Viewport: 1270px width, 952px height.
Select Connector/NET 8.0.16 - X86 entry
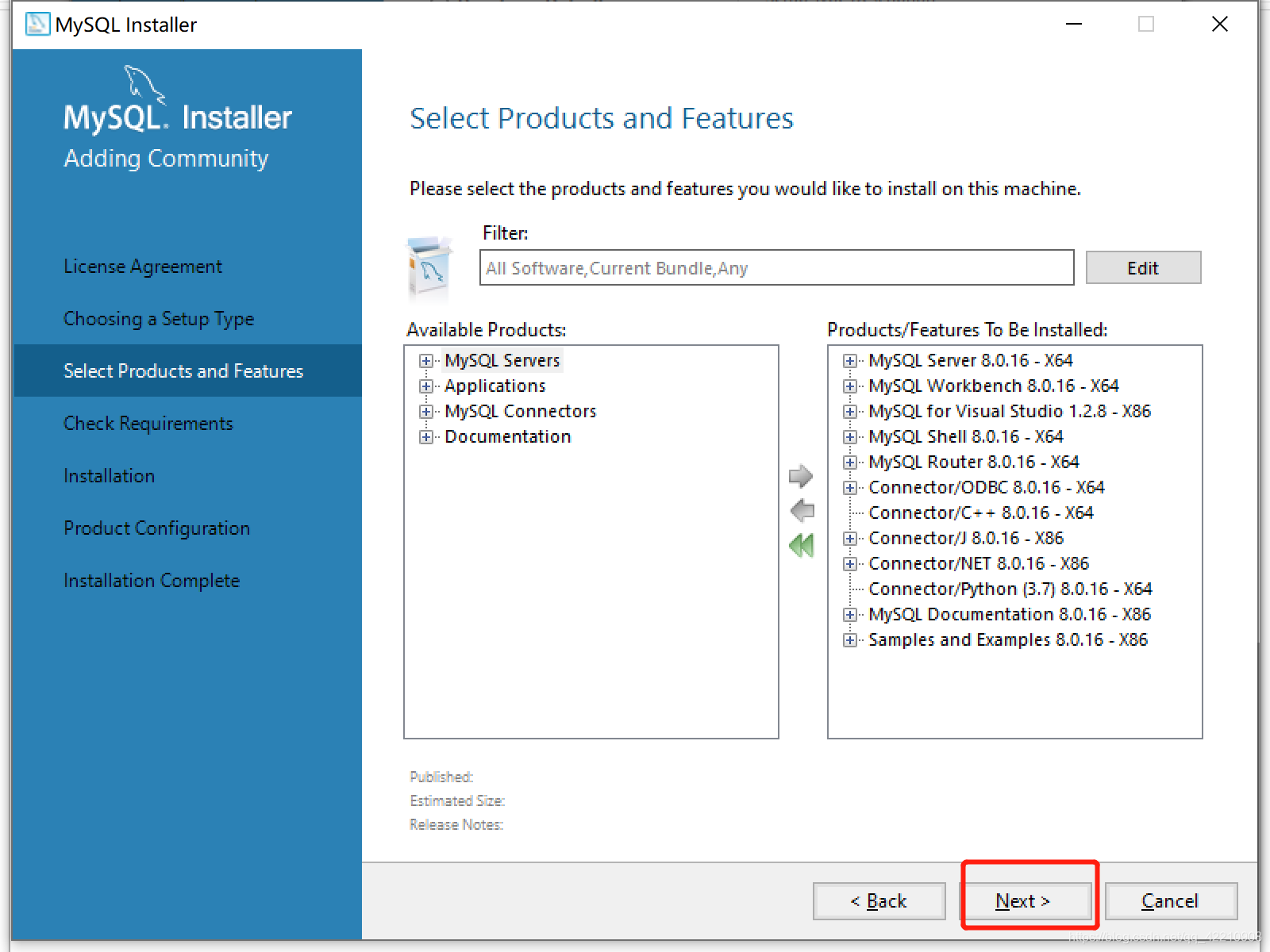click(978, 563)
